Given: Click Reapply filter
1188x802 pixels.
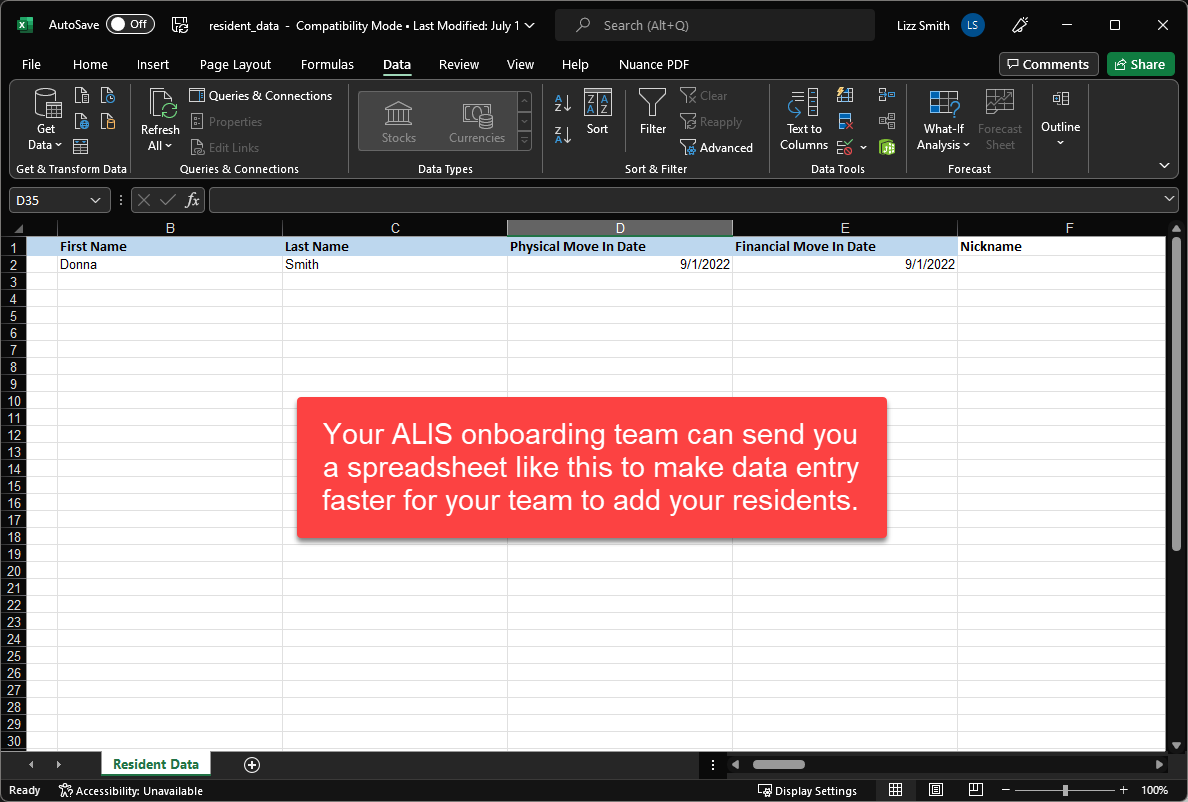Looking at the screenshot, I should pyautogui.click(x=711, y=122).
